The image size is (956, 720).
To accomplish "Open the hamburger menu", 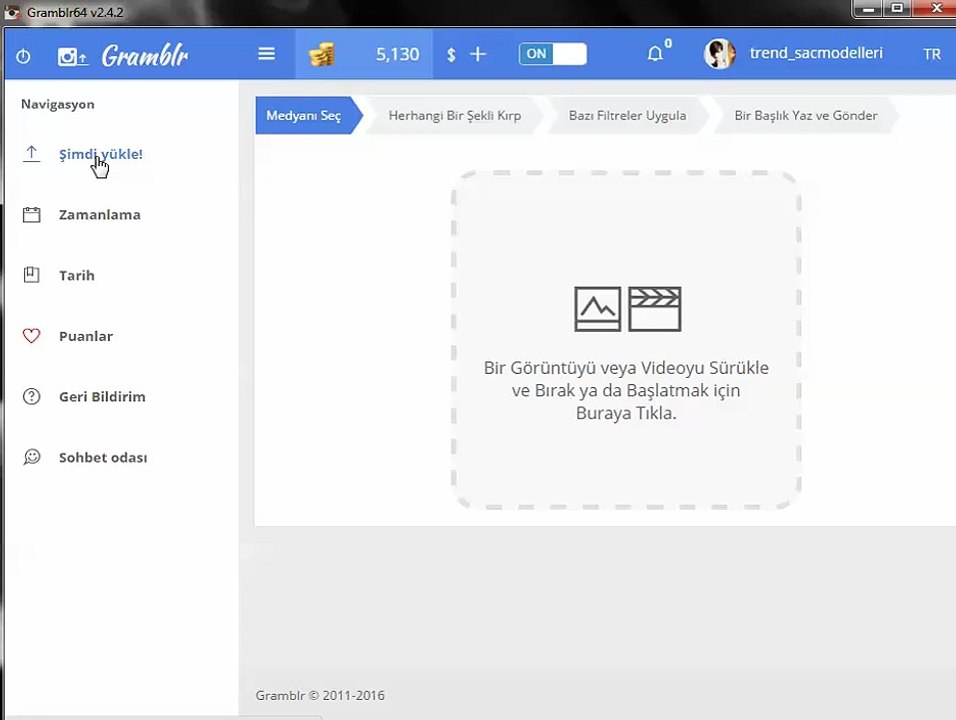I will 266,54.
